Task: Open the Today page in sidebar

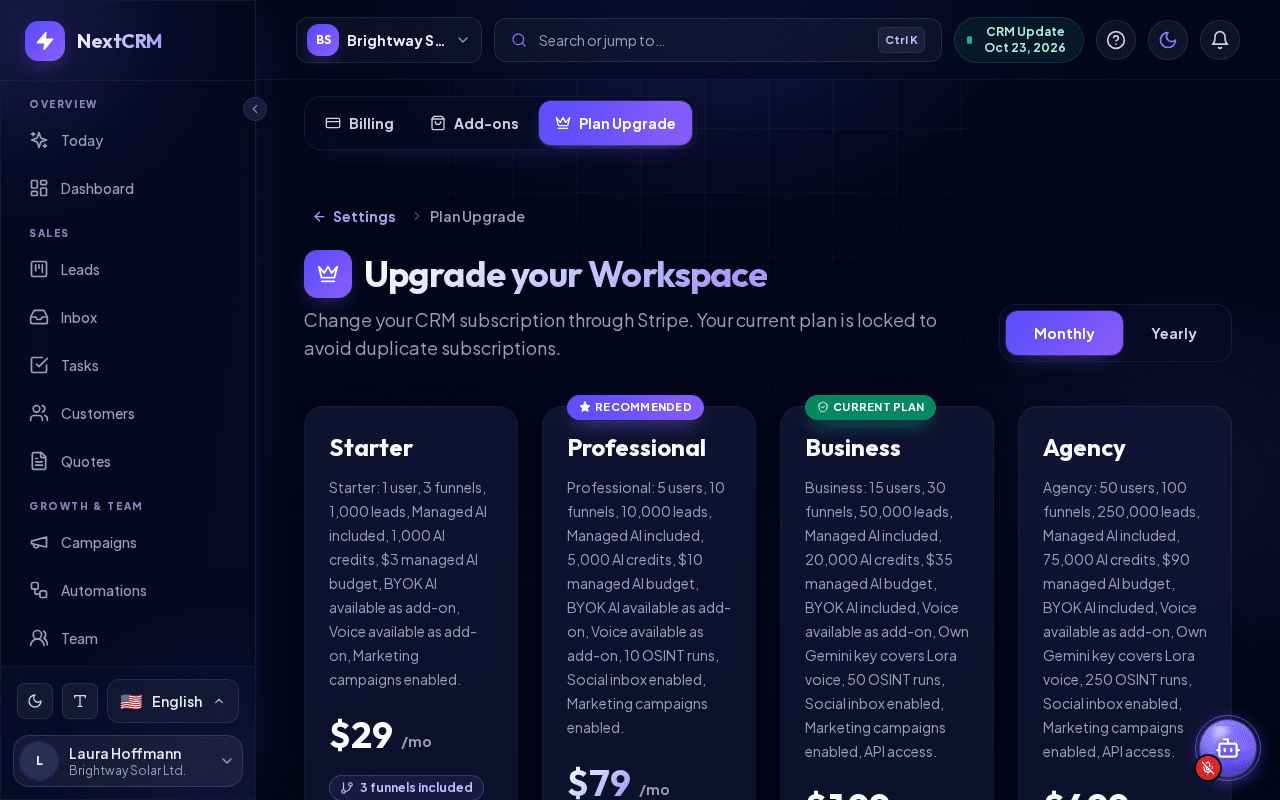Action: 128,141
